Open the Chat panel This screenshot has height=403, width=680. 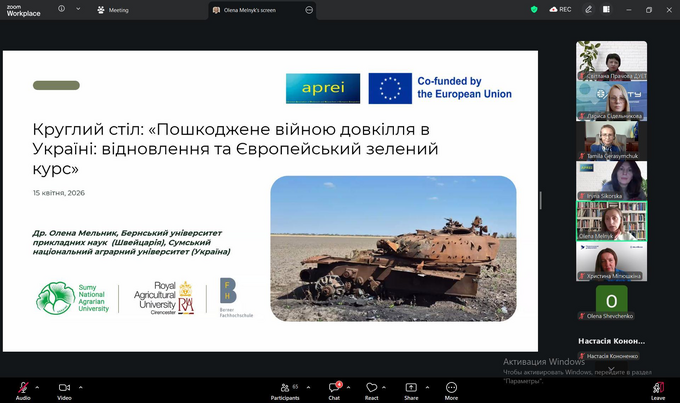click(334, 386)
